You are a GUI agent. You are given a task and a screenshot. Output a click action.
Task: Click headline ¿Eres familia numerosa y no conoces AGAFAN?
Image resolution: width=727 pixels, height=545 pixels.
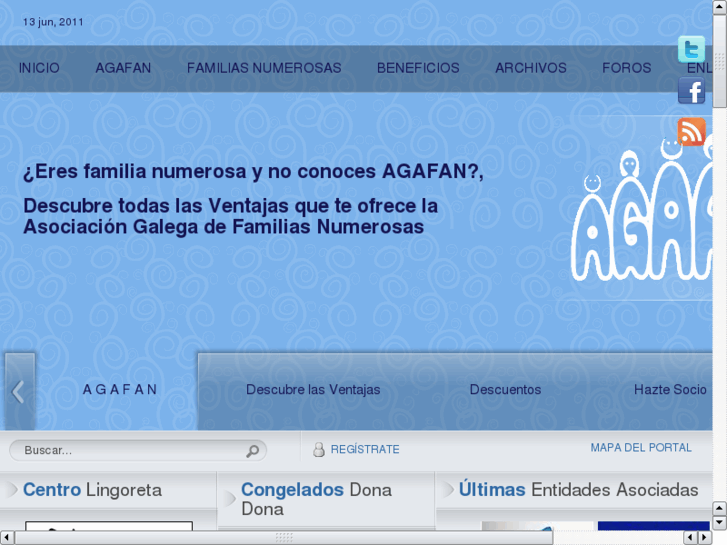pos(253,172)
